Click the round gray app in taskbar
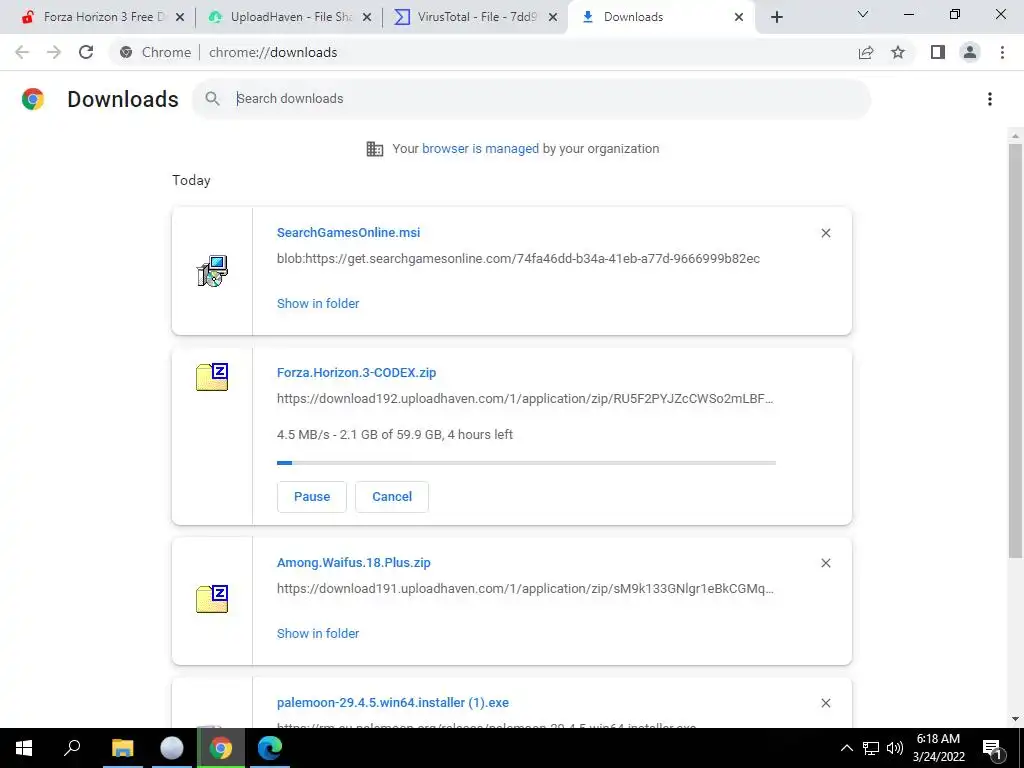The width and height of the screenshot is (1024, 768). tap(171, 748)
